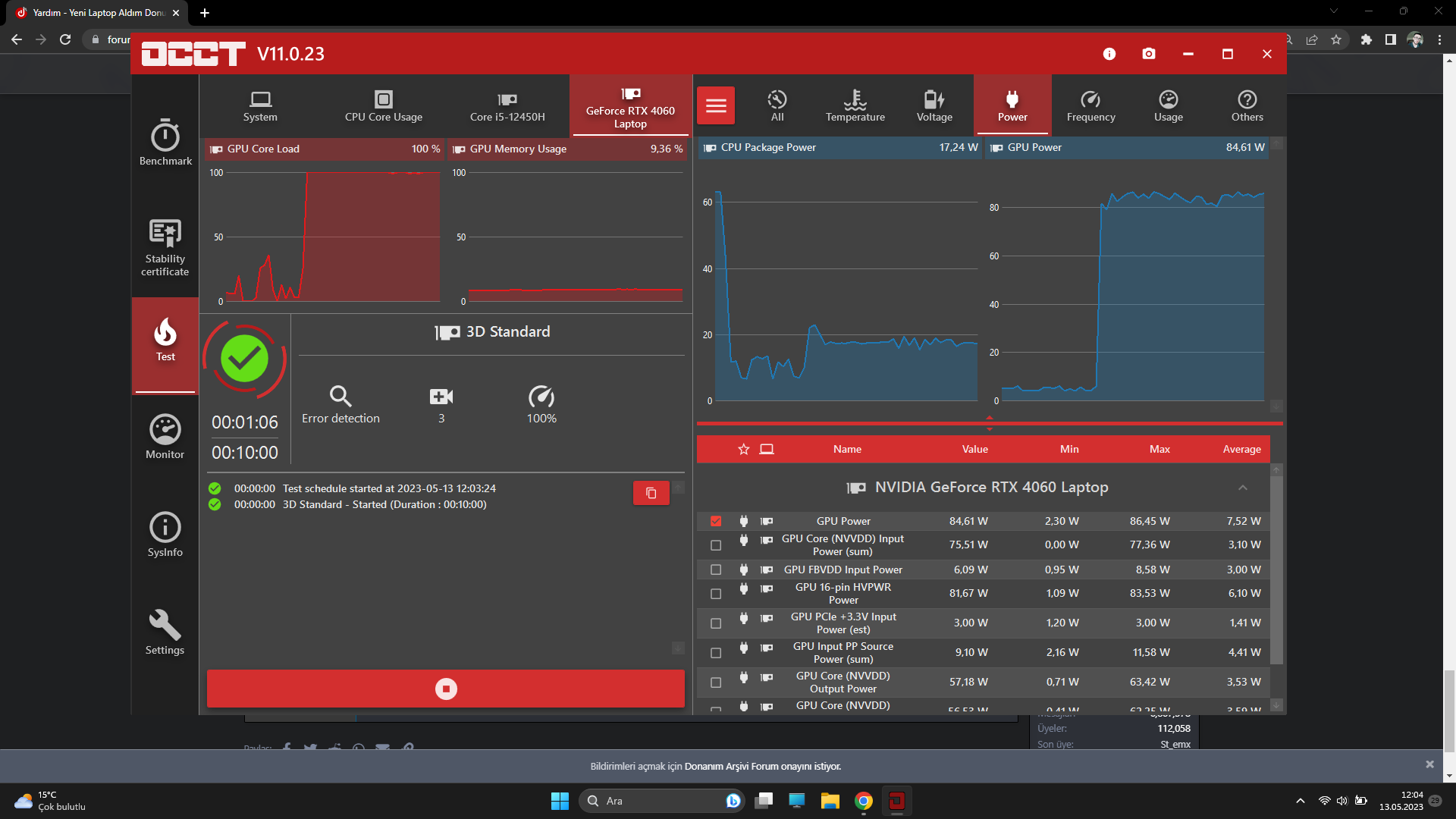Switch to the System tab
Image resolution: width=1456 pixels, height=819 pixels.
(x=260, y=106)
